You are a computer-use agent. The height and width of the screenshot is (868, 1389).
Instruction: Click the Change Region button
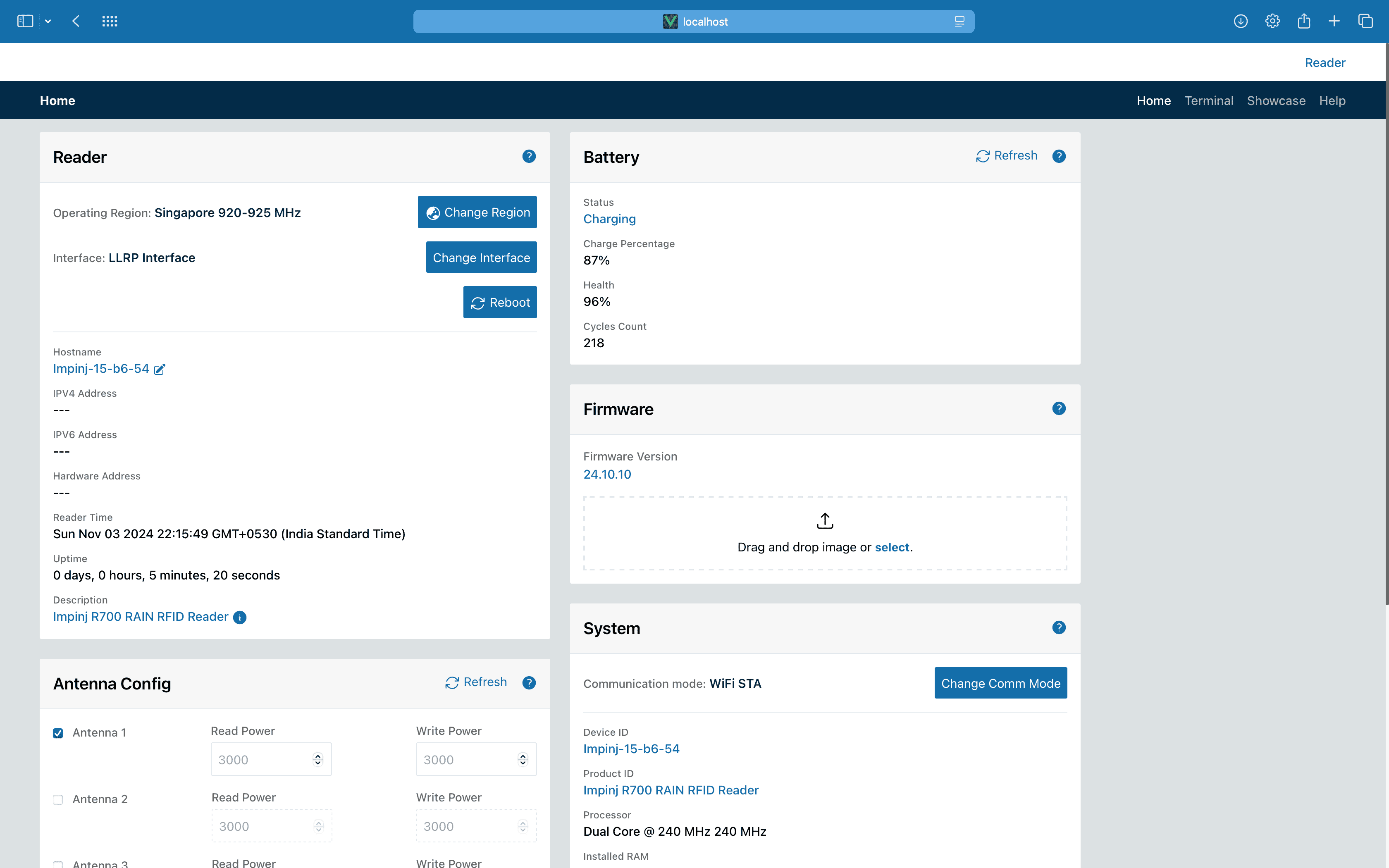477,212
